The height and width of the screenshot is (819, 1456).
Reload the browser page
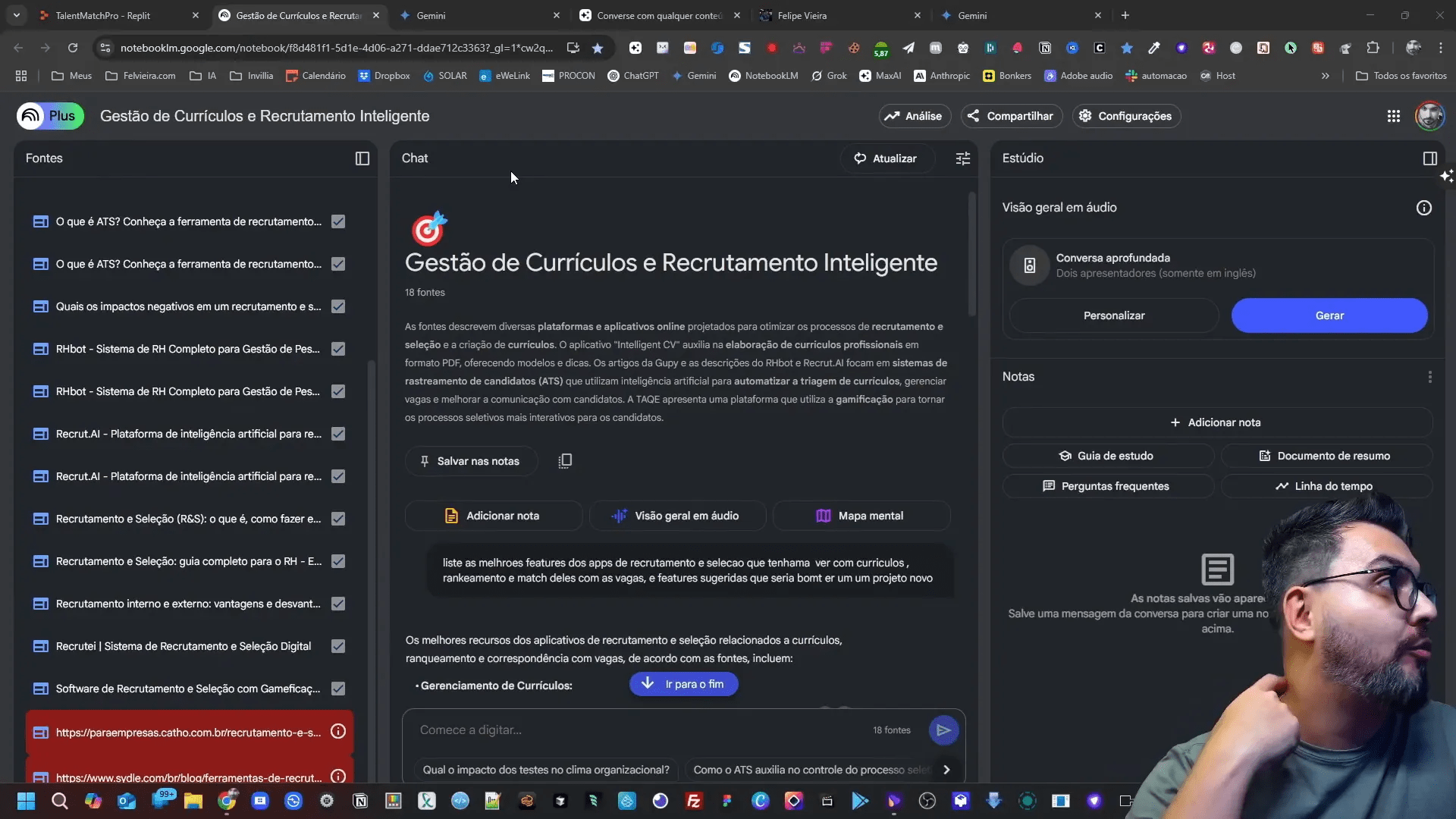73,48
